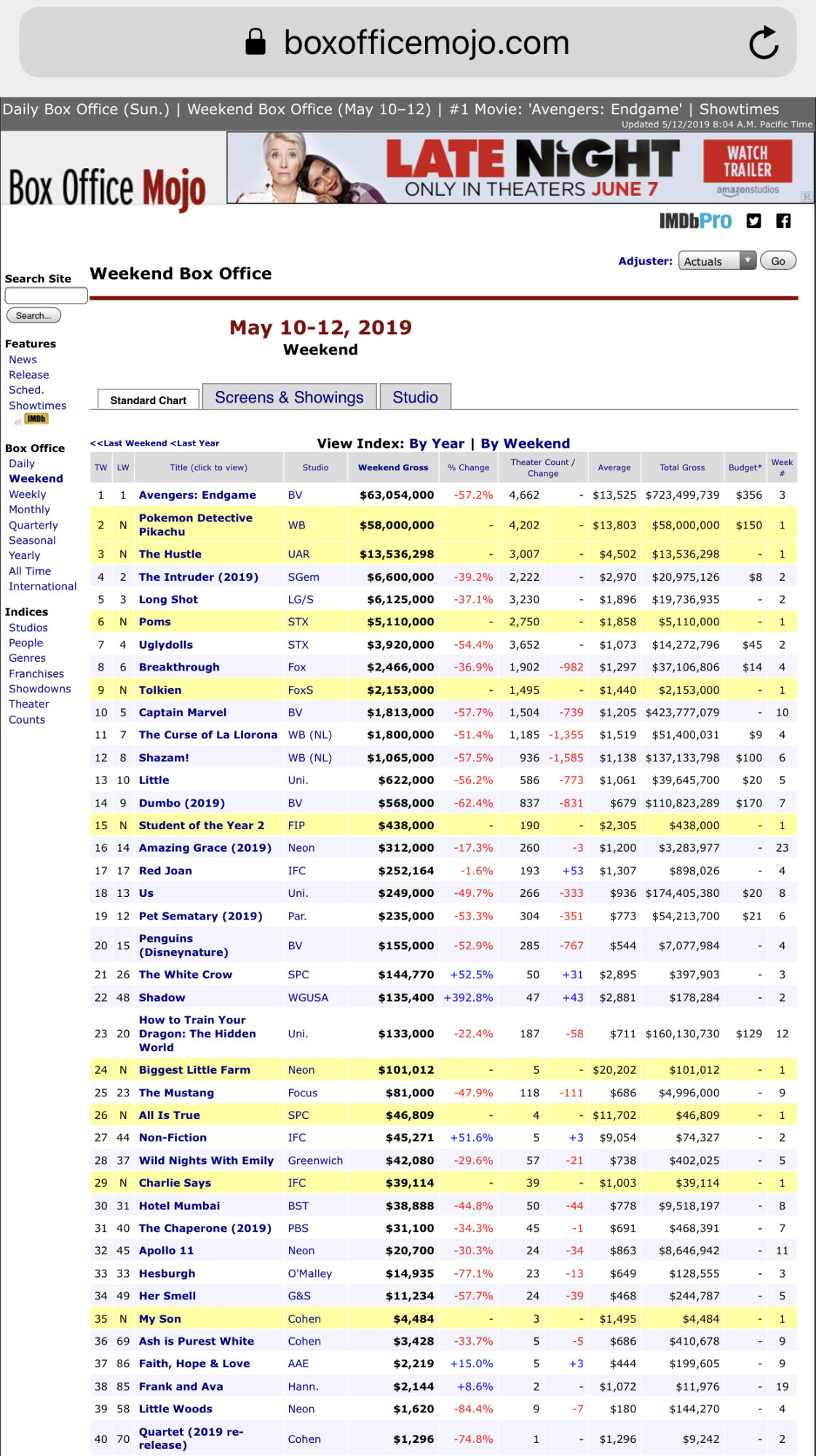This screenshot has height=1456, width=816.
Task: Go to Last Weekend link
Action: click(129, 443)
